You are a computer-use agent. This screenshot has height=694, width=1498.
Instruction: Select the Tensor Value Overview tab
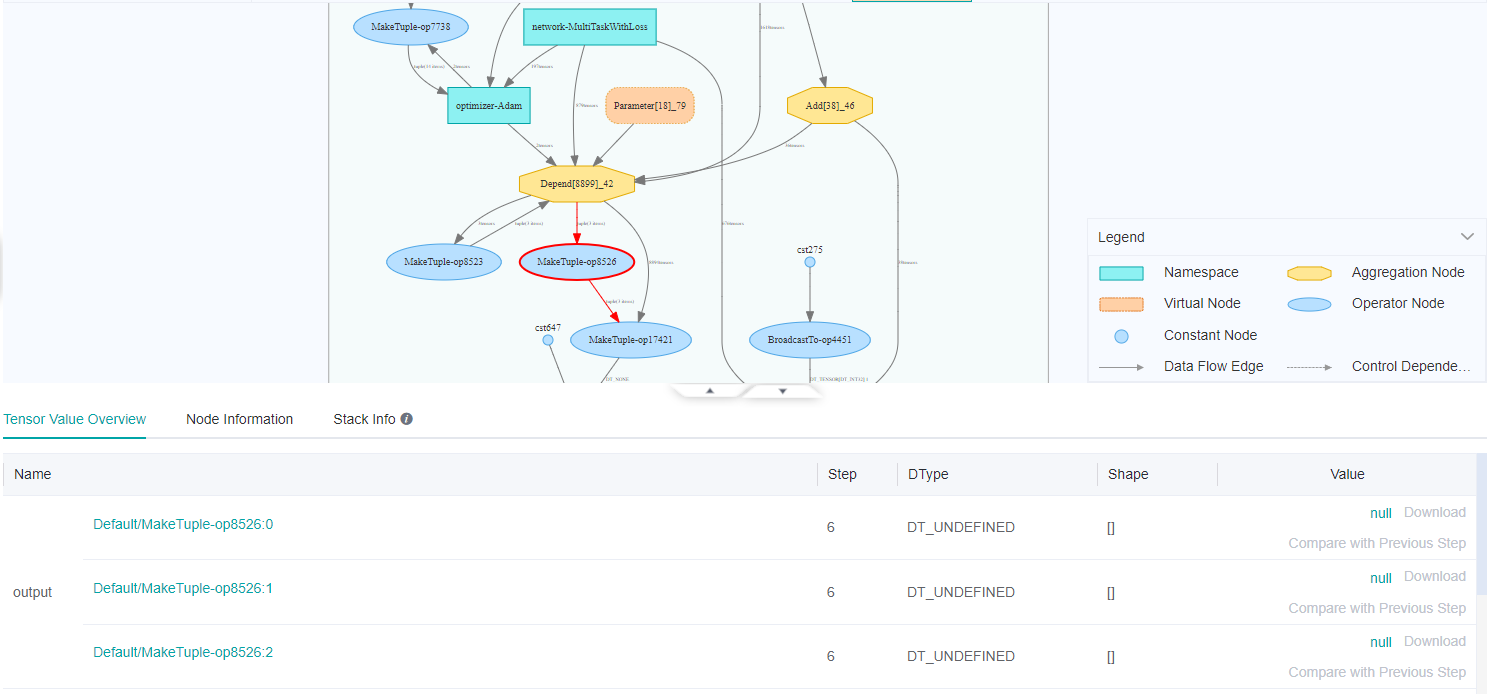point(75,419)
